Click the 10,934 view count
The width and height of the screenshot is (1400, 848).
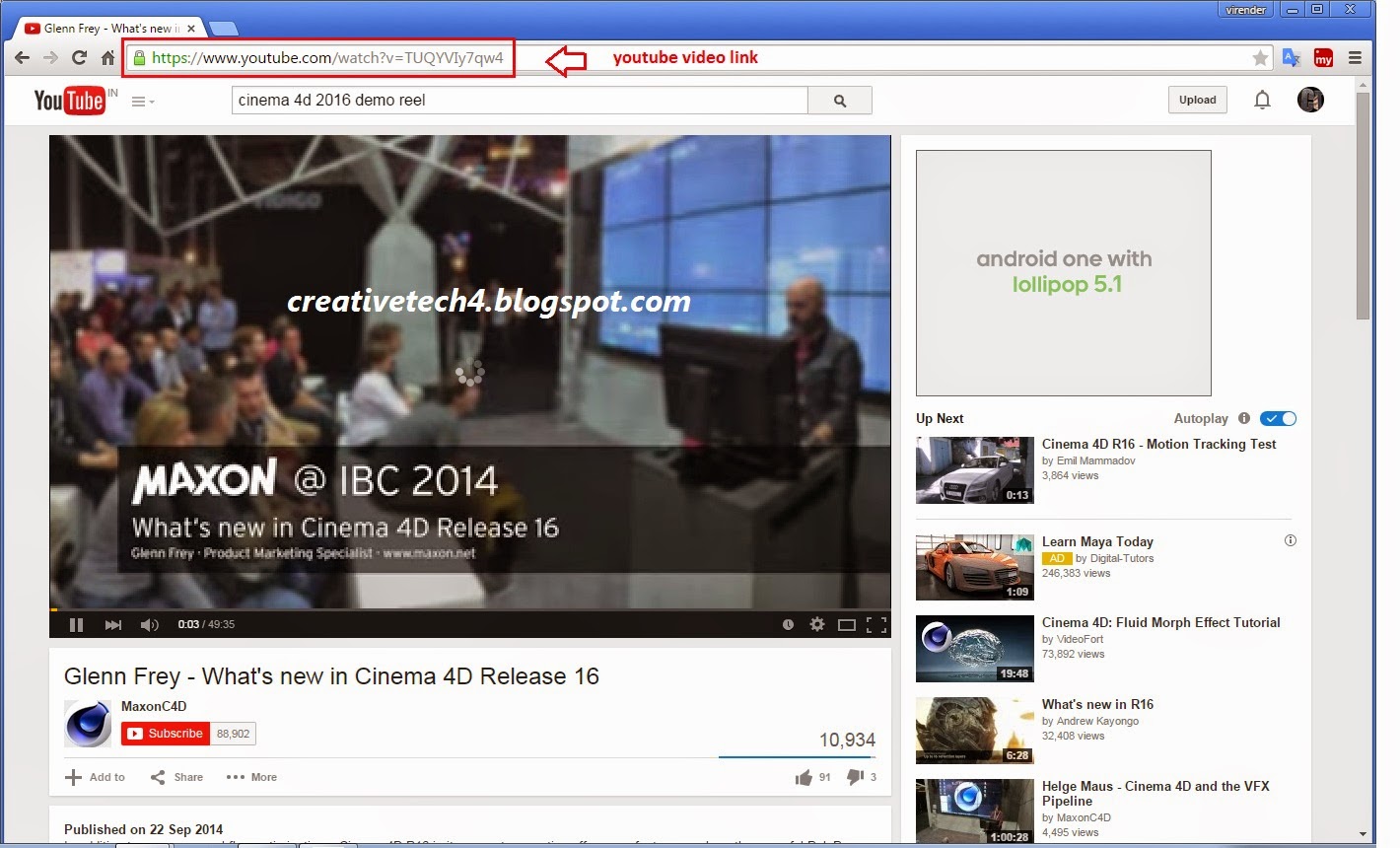click(x=847, y=740)
